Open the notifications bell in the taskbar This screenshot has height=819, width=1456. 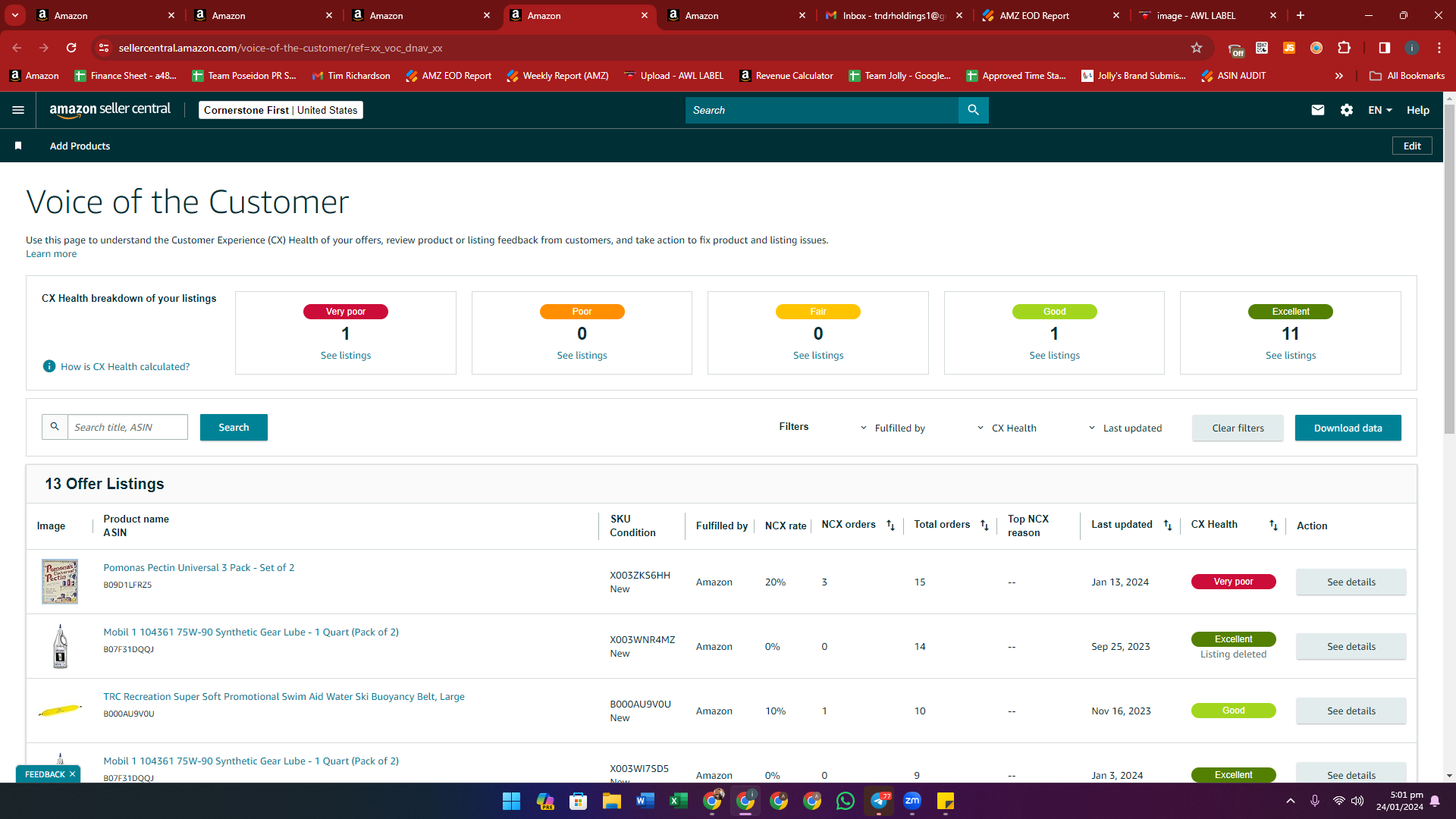coord(1435,801)
